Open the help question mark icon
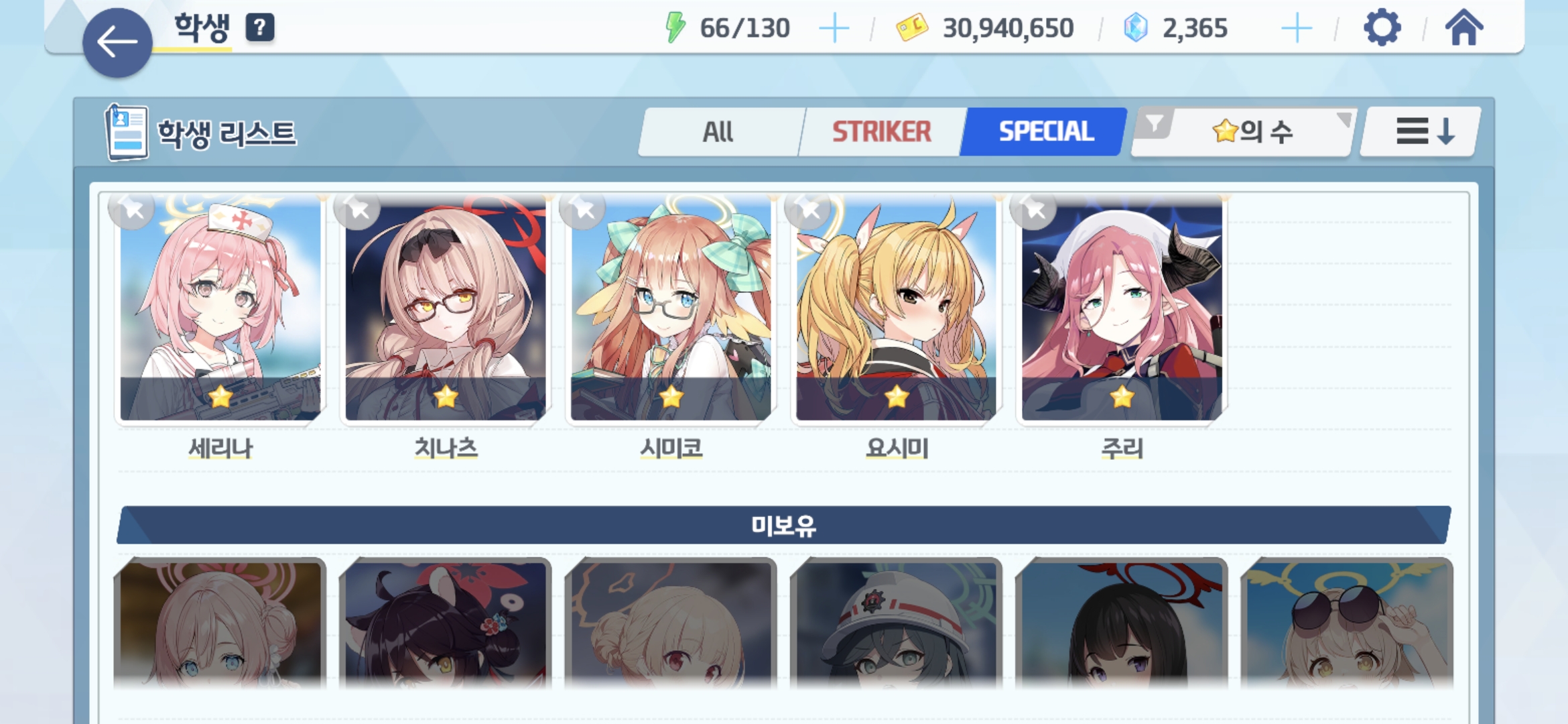The width and height of the screenshot is (1568, 724). tap(260, 27)
